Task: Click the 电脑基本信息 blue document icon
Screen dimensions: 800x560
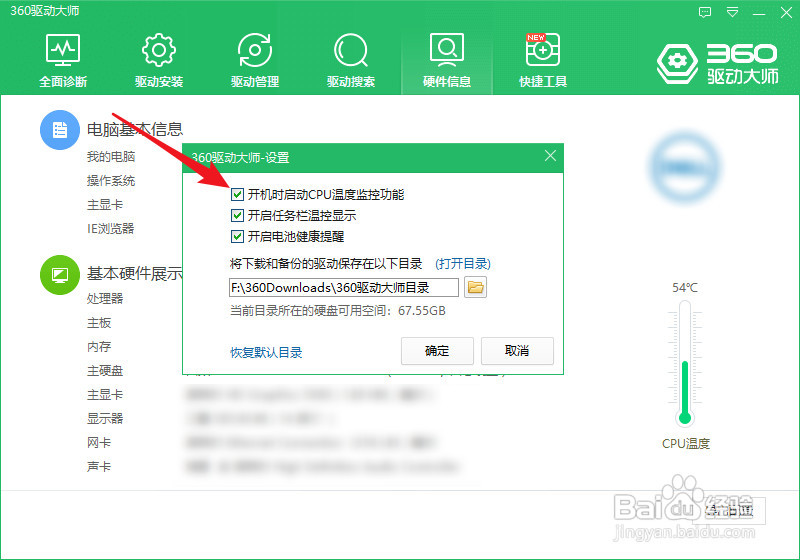Action: click(60, 130)
